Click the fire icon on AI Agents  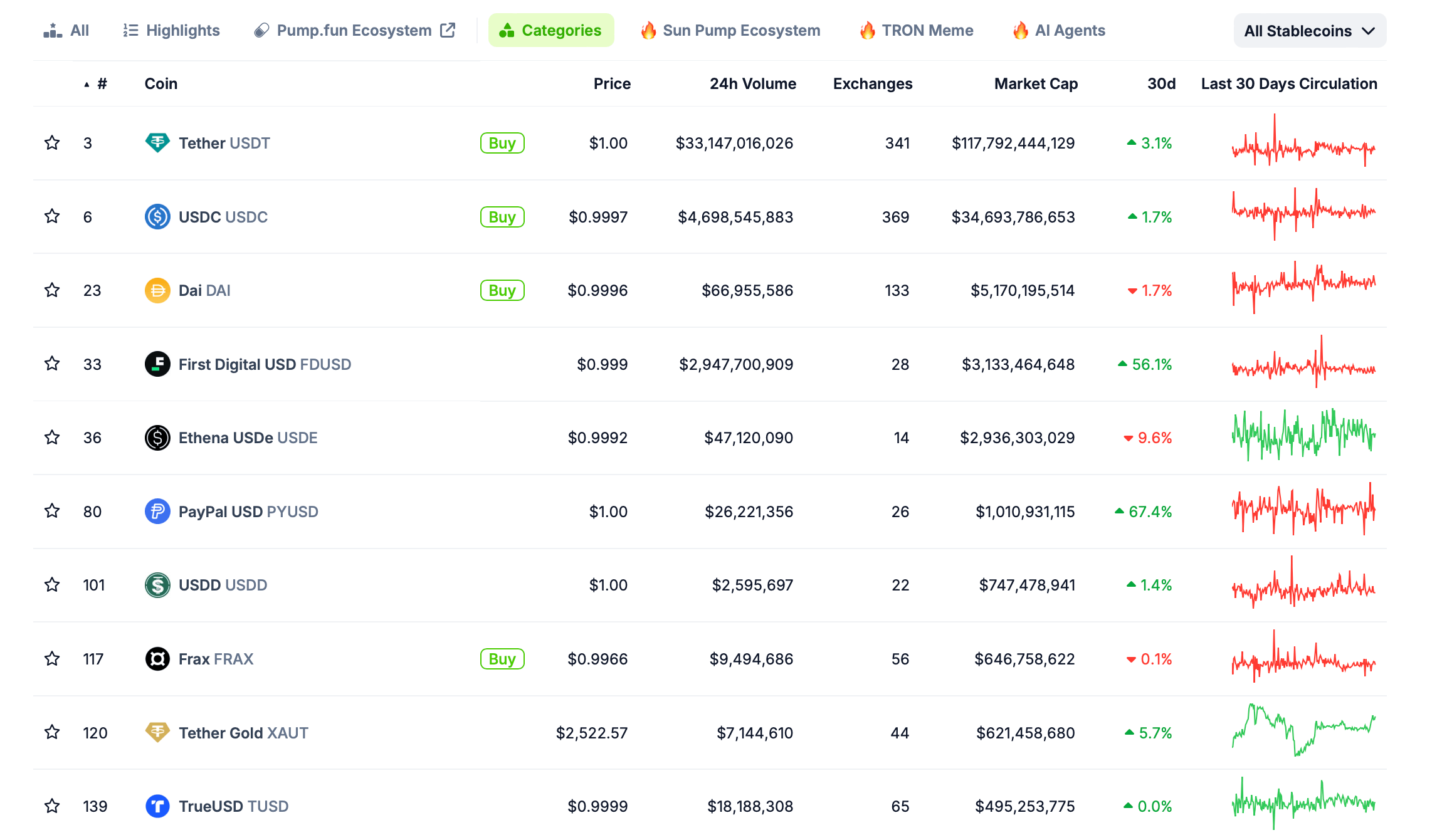click(x=1020, y=30)
